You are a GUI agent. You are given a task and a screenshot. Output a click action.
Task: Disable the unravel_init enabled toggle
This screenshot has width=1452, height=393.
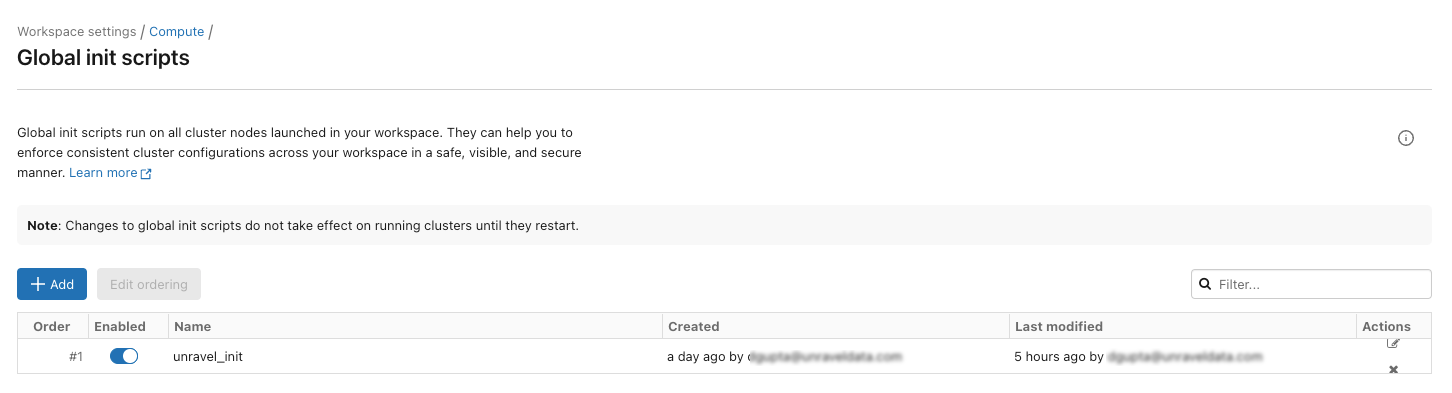point(124,356)
